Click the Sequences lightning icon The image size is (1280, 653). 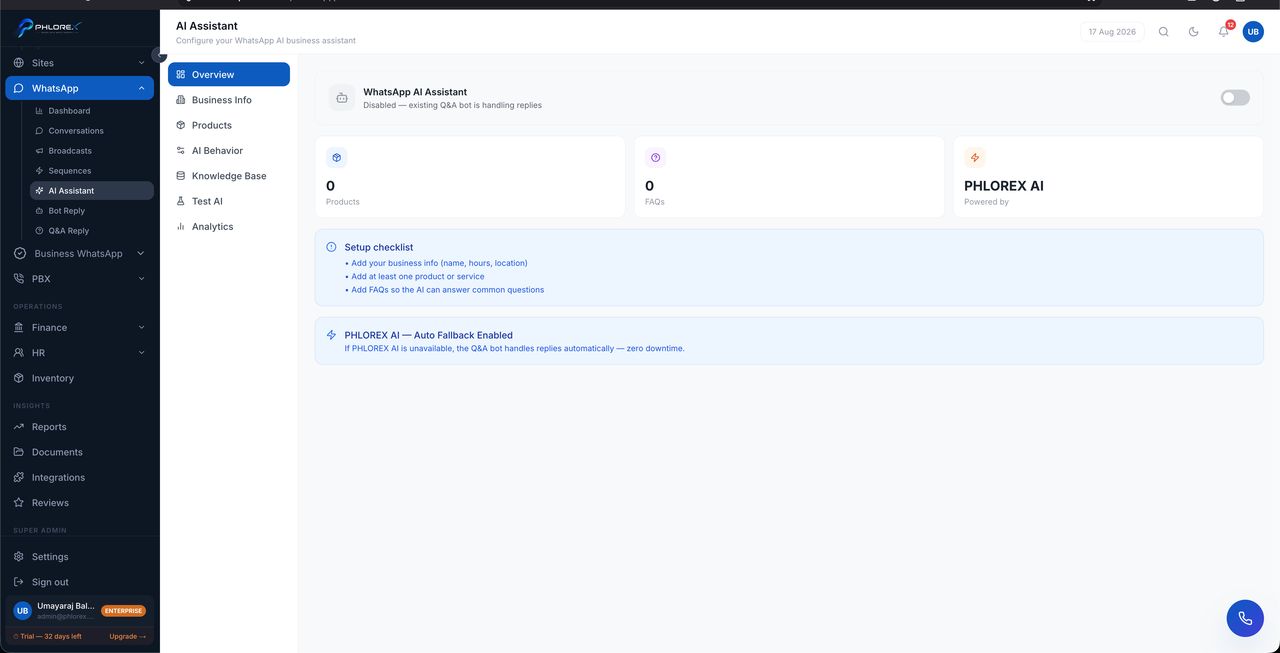coord(39,171)
